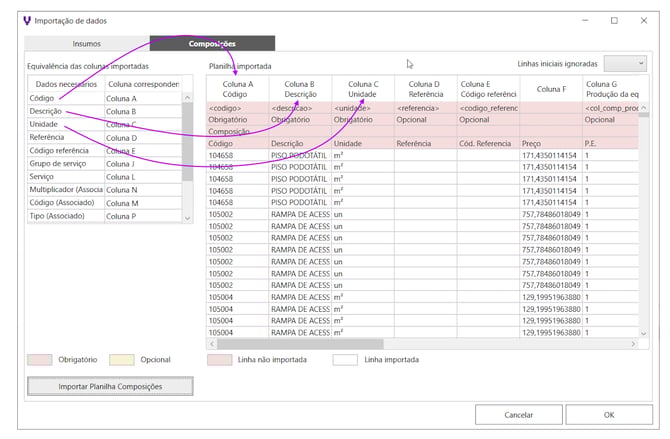Click the right arrow of the horizontal scrollbar
The width and height of the screenshot is (670, 439).
(x=632, y=344)
